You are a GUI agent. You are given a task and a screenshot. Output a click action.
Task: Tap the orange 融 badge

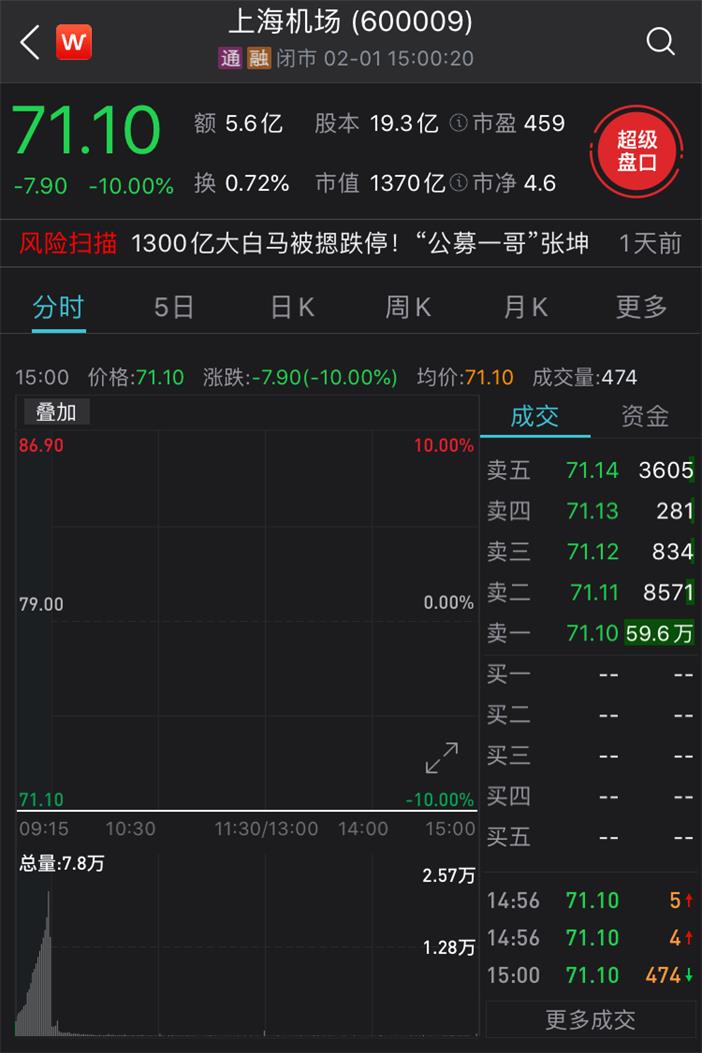(x=259, y=58)
